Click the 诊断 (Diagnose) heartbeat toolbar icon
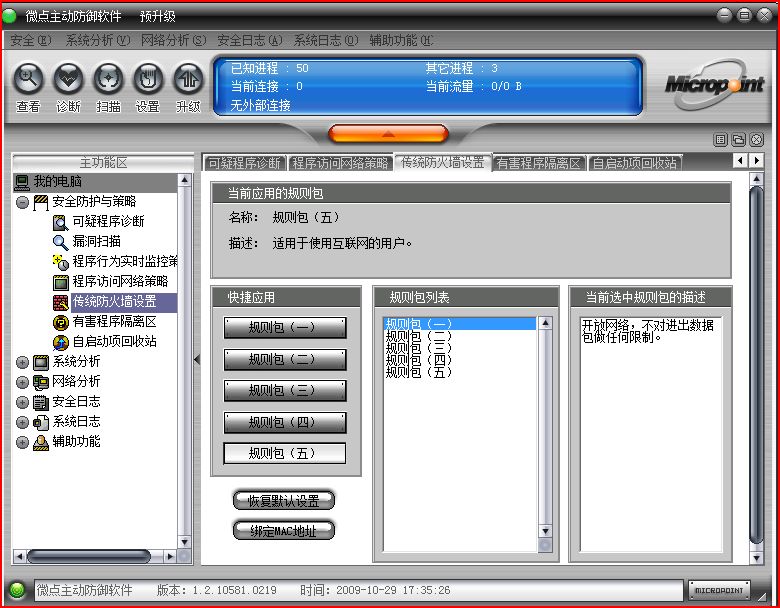Image resolution: width=780 pixels, height=608 pixels. [x=68, y=78]
